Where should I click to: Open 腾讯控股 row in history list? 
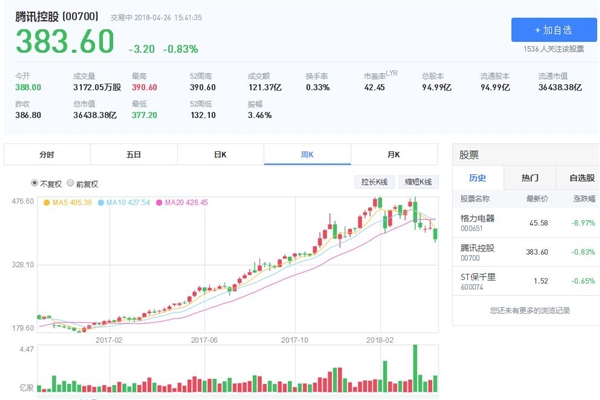[x=476, y=250]
